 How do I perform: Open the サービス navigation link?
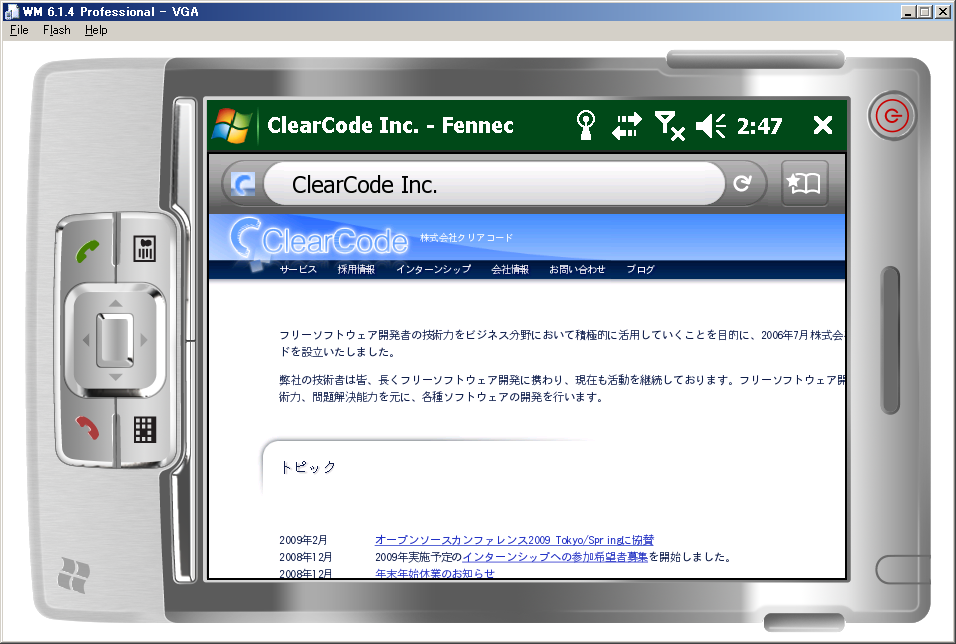(x=298, y=270)
